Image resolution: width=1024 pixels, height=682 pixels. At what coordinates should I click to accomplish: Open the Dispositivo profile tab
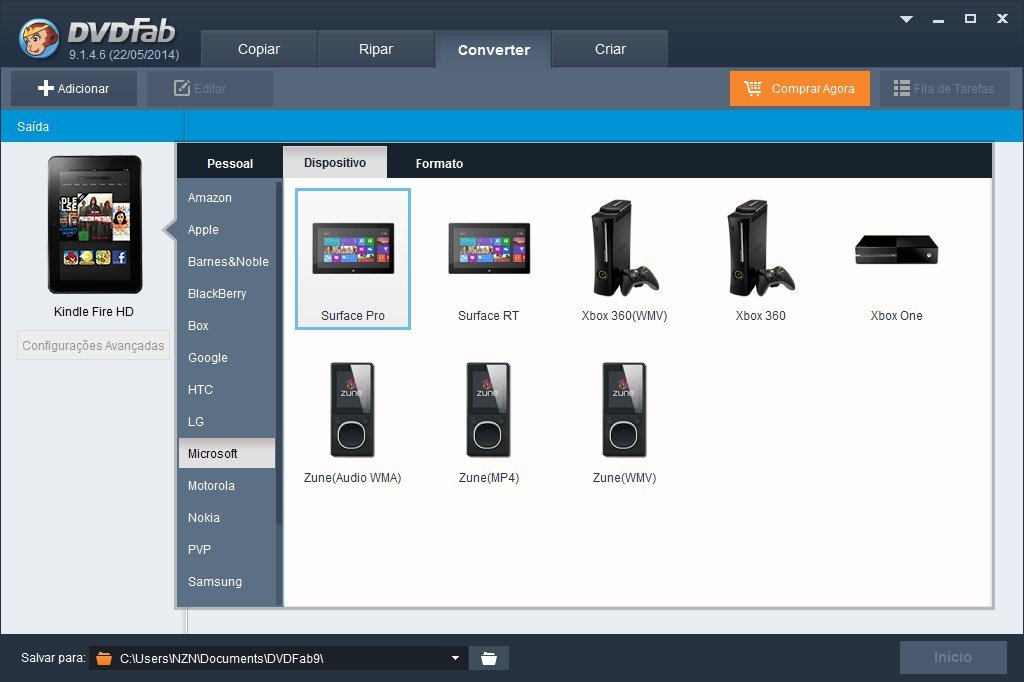[x=335, y=162]
